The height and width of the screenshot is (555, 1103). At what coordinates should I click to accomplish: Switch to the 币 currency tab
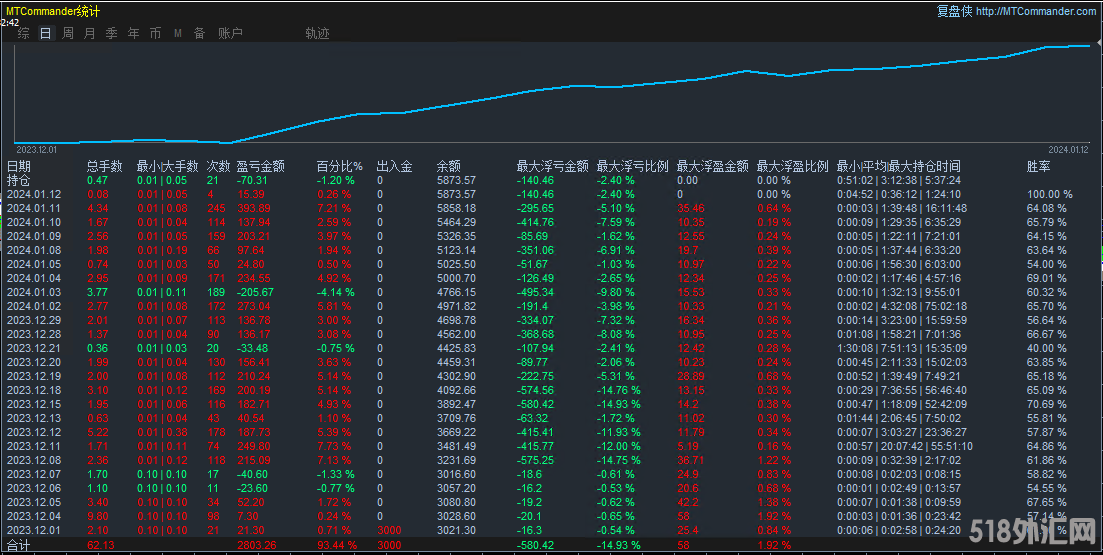point(155,33)
